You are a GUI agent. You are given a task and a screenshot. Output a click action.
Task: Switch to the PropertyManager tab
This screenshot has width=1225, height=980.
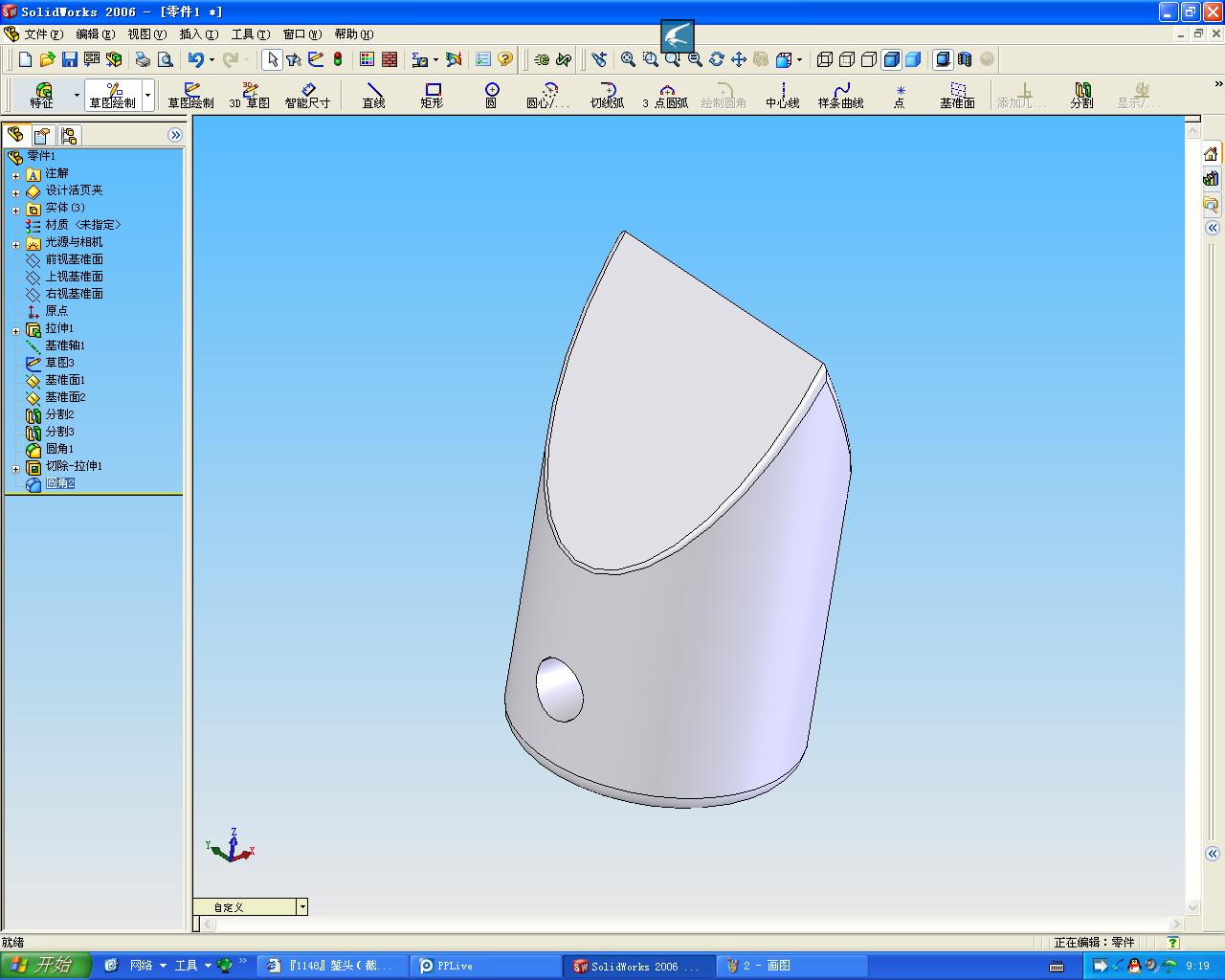pyautogui.click(x=42, y=135)
